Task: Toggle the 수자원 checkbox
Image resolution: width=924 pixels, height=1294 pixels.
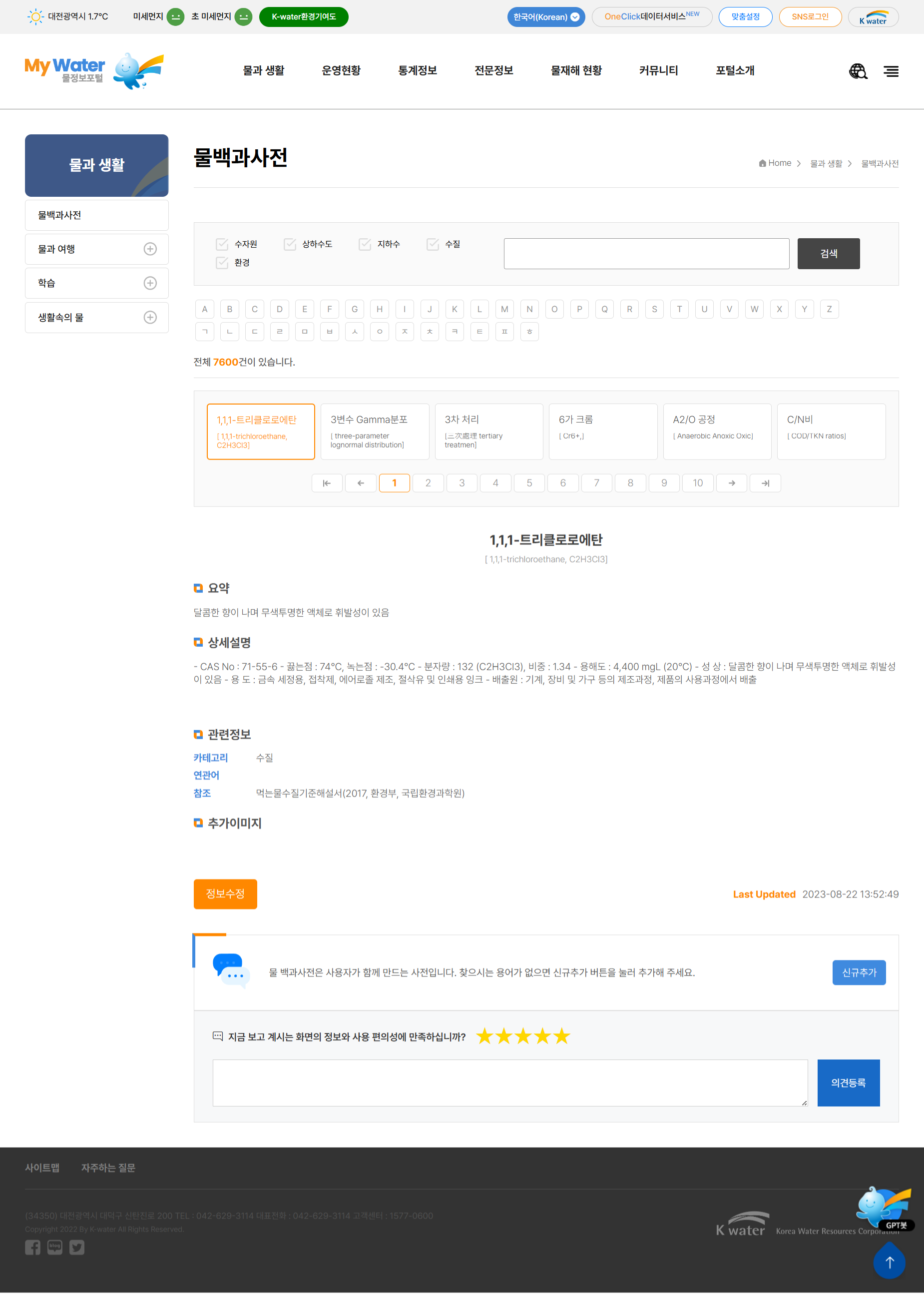Action: point(222,244)
